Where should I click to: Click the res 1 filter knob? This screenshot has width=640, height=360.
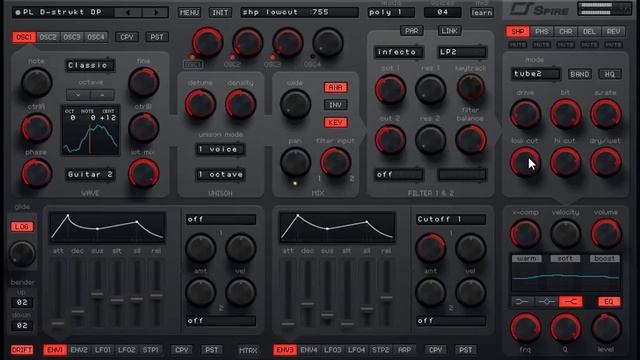(430, 89)
